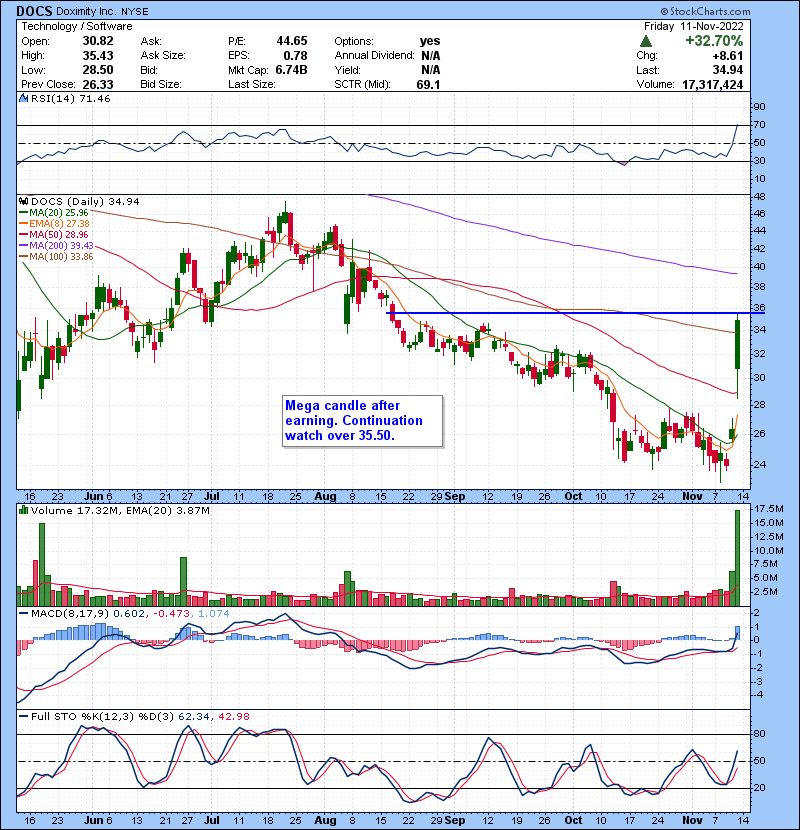The width and height of the screenshot is (800, 830).
Task: Click the 80 label on the stochastic scale
Action: 759,734
